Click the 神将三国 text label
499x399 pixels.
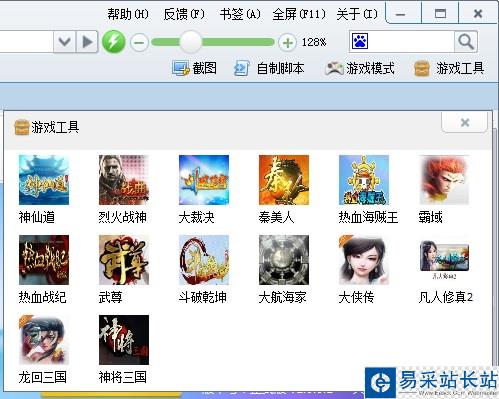[x=123, y=378]
